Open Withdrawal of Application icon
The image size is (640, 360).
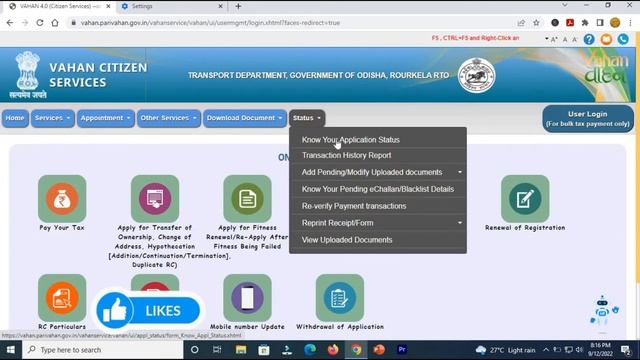340,298
